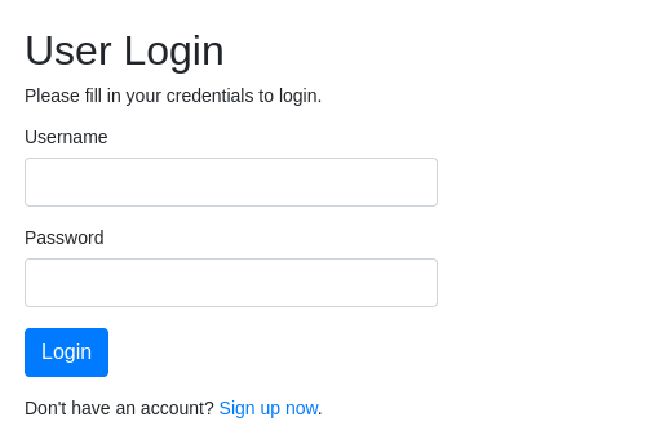The width and height of the screenshot is (660, 448).
Task: Place cursor in the field below Username
Action: (x=231, y=182)
